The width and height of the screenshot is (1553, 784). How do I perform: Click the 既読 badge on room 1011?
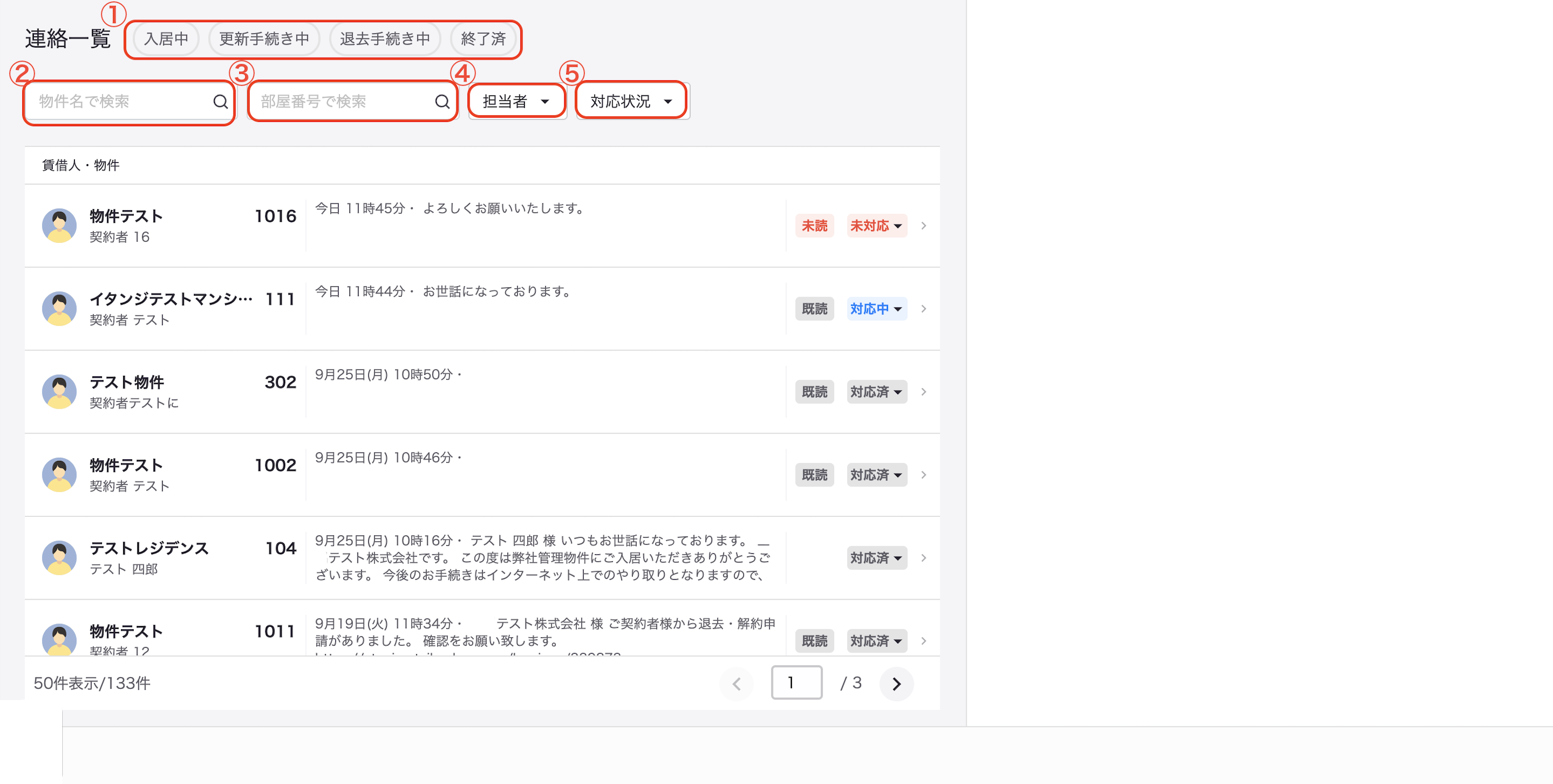click(x=815, y=641)
